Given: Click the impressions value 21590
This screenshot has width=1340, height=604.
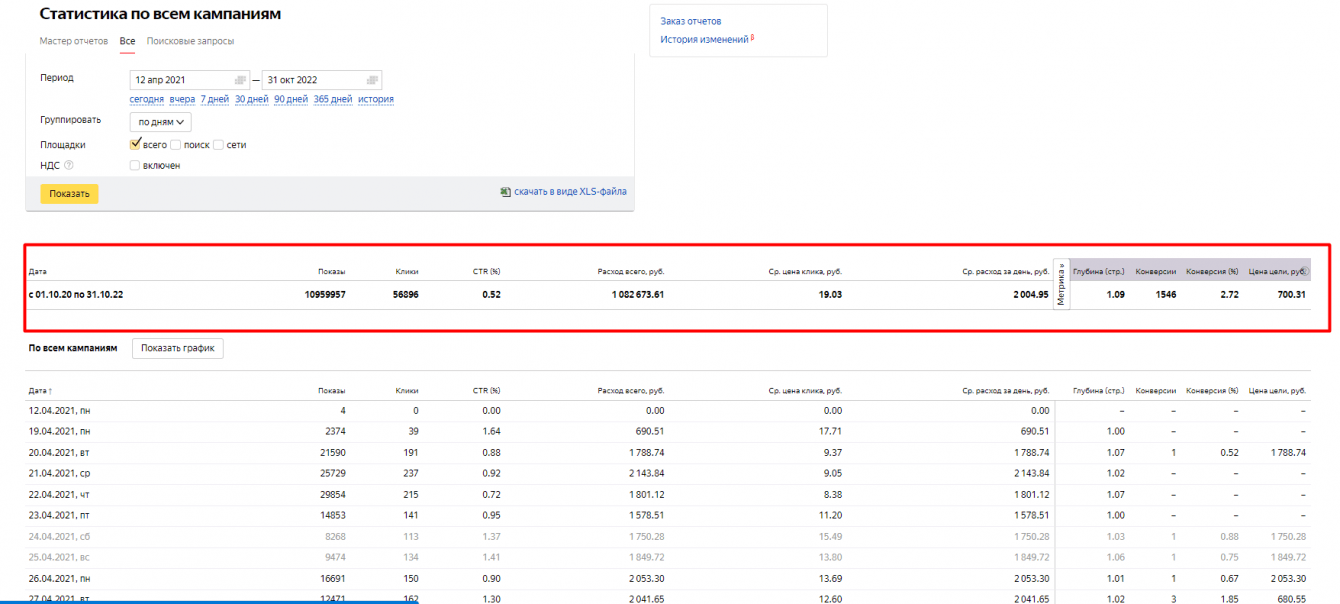Looking at the screenshot, I should click(331, 452).
